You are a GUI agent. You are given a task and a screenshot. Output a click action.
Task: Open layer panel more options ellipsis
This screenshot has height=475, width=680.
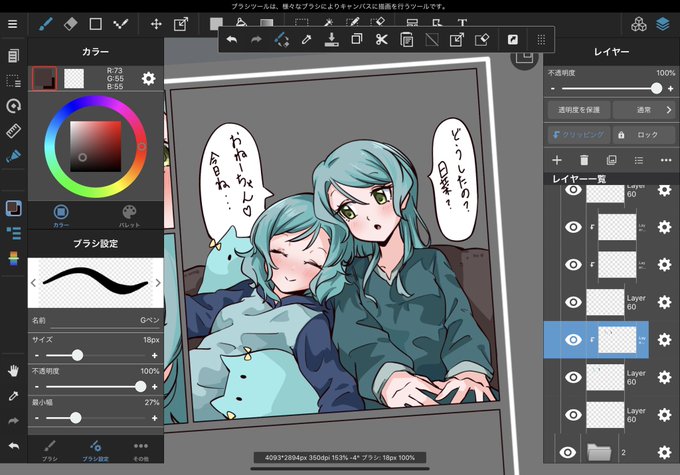[666, 161]
